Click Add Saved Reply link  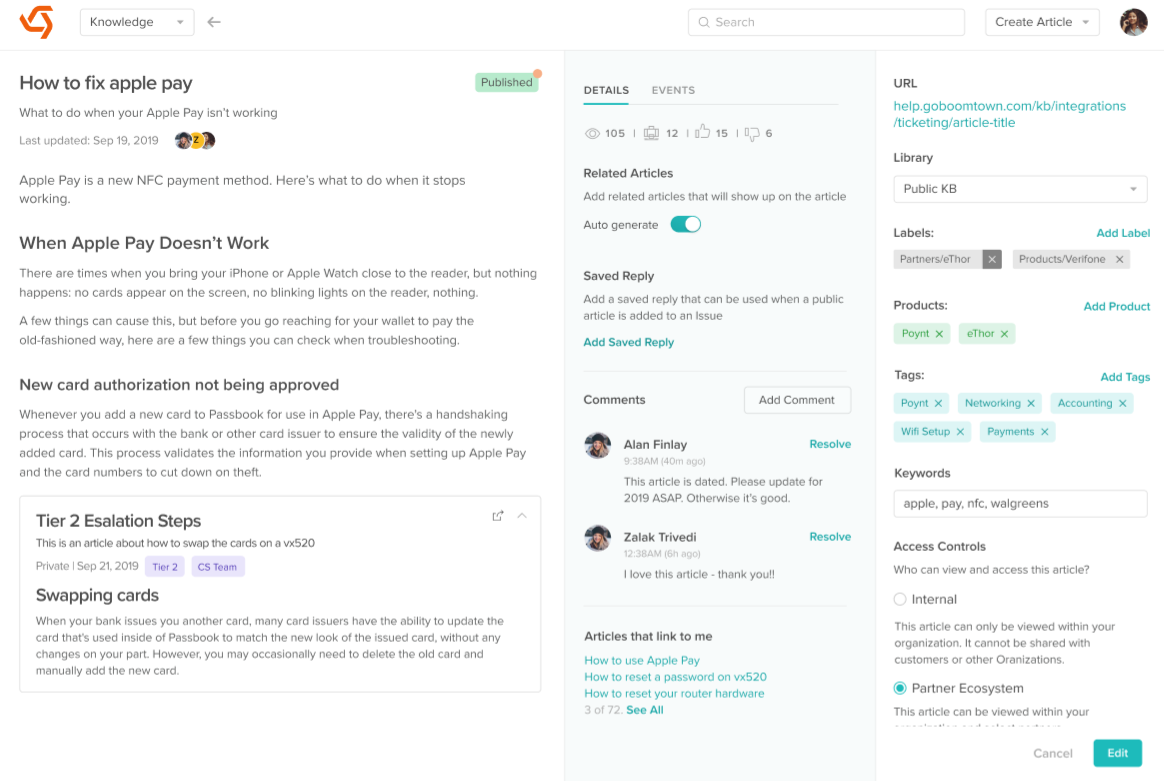pos(628,342)
